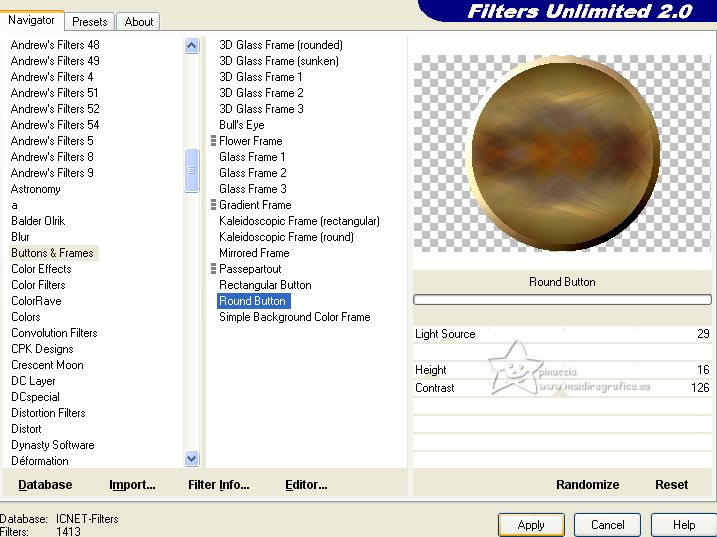Select the Buttons & Frames category
The width and height of the screenshot is (717, 537).
point(53,253)
